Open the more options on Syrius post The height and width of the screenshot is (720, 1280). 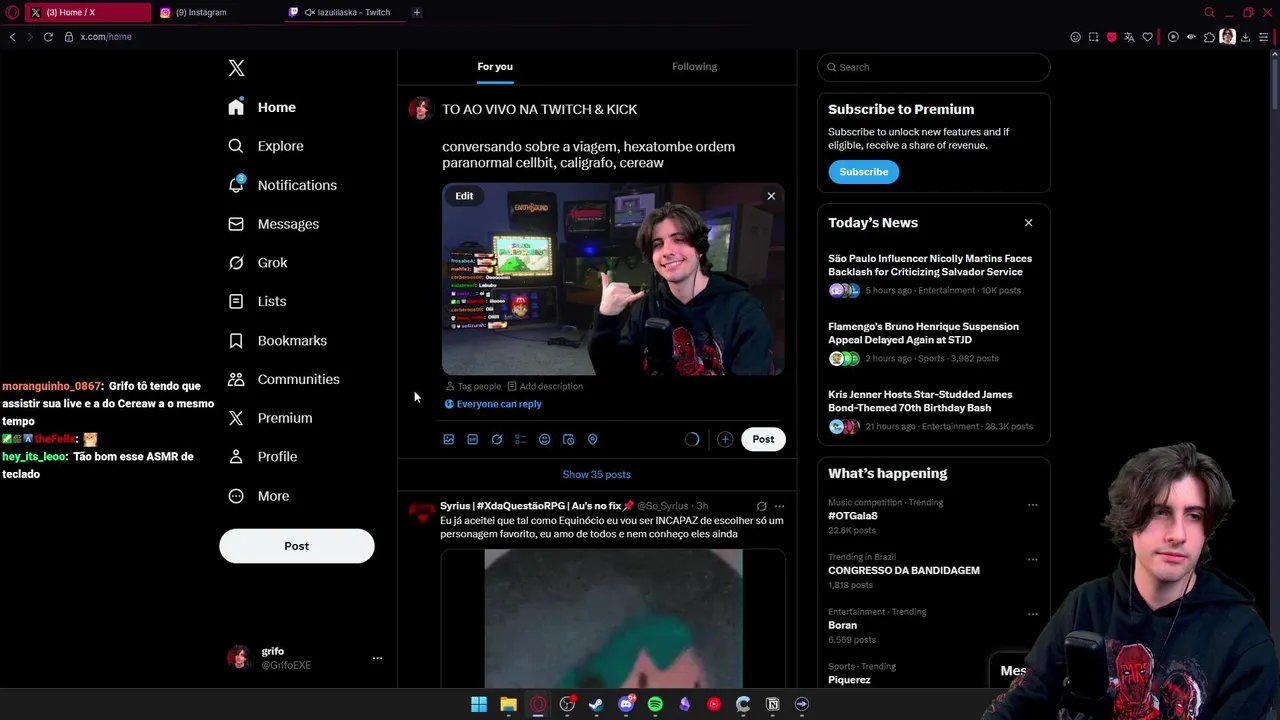tap(779, 506)
